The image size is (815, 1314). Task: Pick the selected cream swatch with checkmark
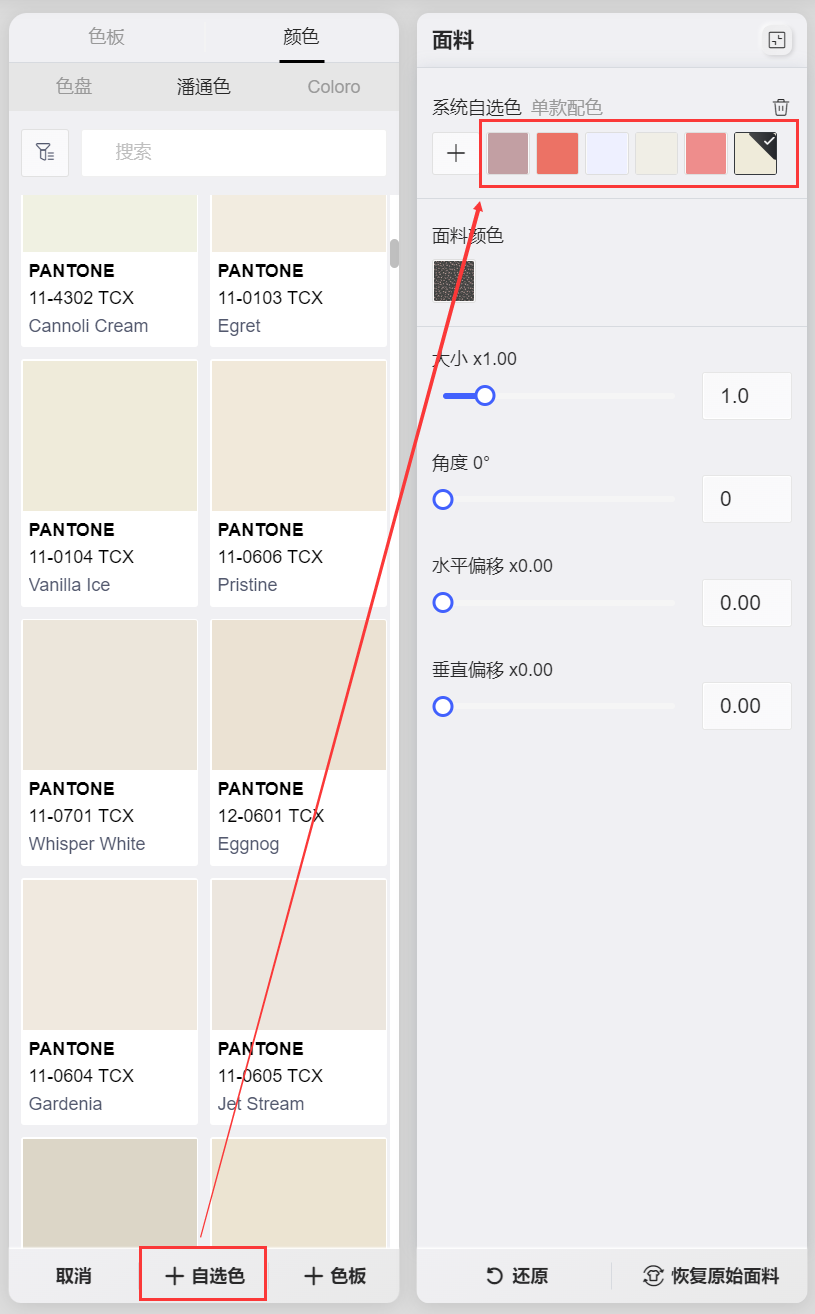[755, 153]
